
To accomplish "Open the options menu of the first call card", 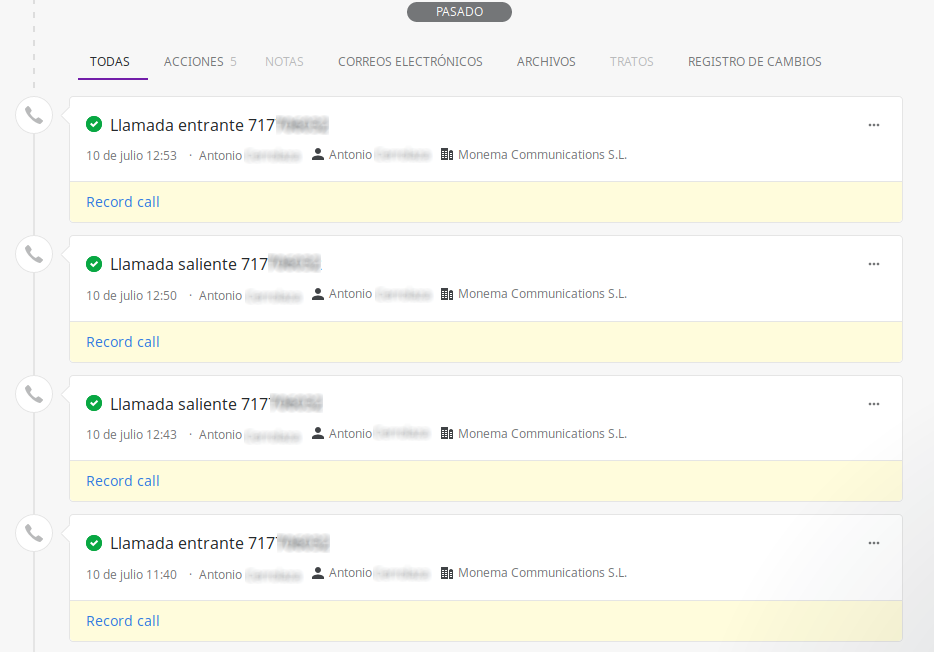I will (x=873, y=124).
